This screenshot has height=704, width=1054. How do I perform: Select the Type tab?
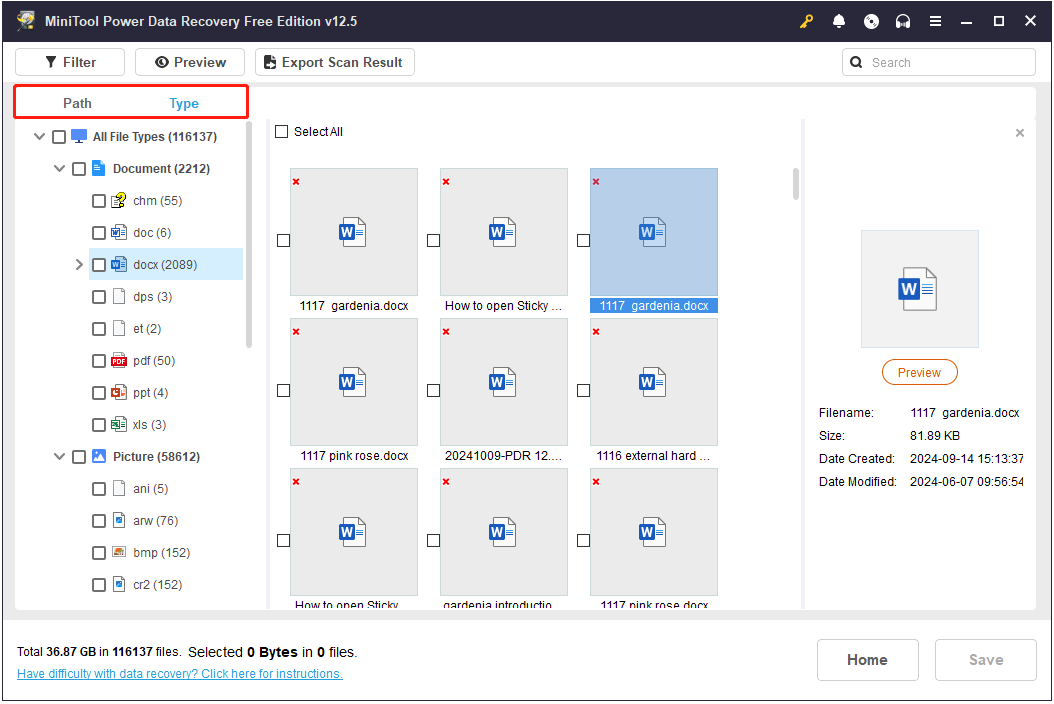coord(184,102)
